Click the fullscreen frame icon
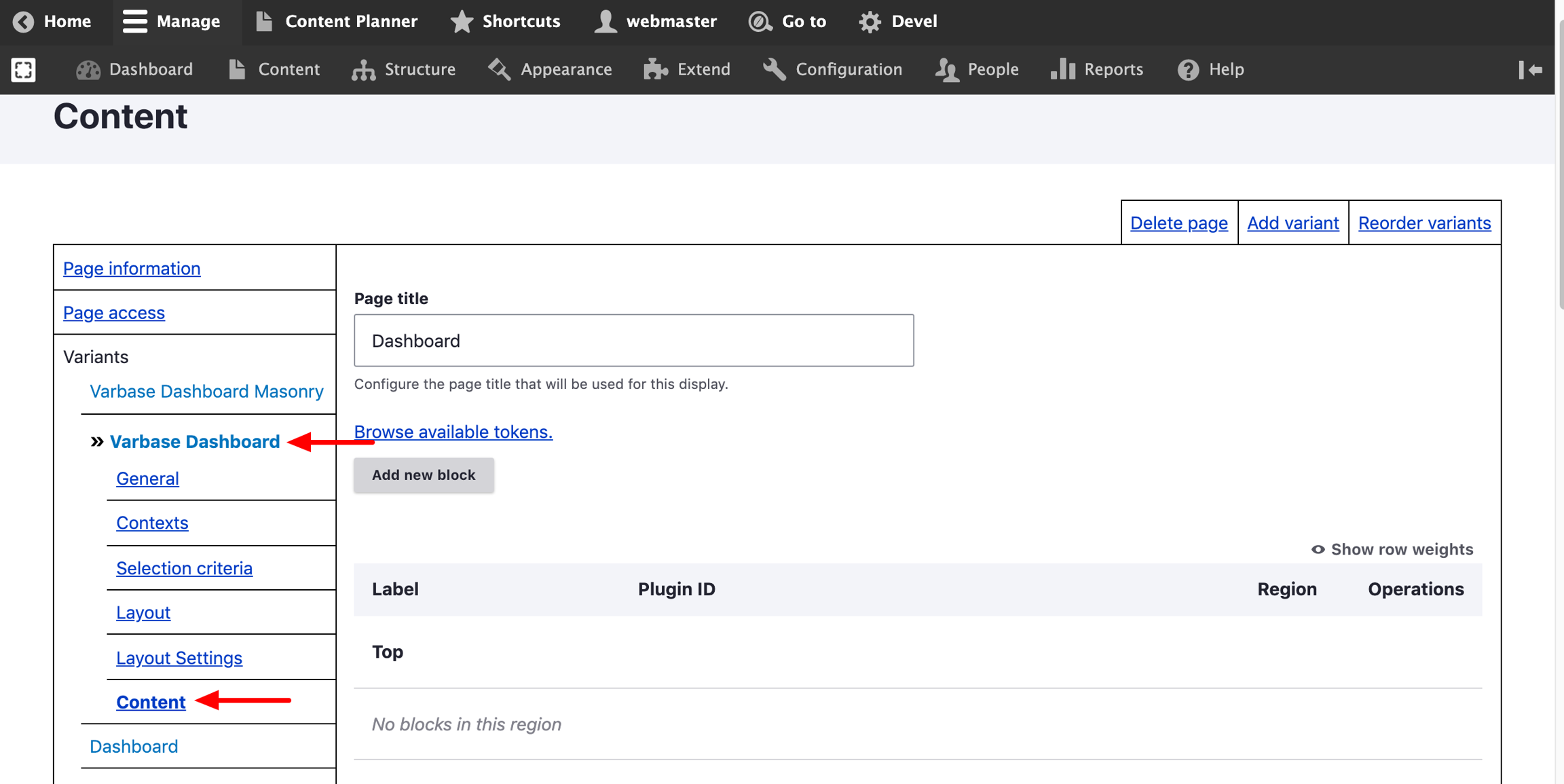Image resolution: width=1564 pixels, height=784 pixels. coord(23,69)
